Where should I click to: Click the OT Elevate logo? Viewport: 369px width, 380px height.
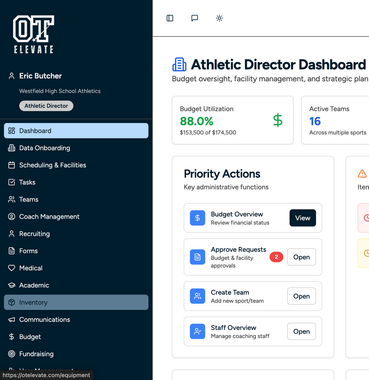coord(33,34)
